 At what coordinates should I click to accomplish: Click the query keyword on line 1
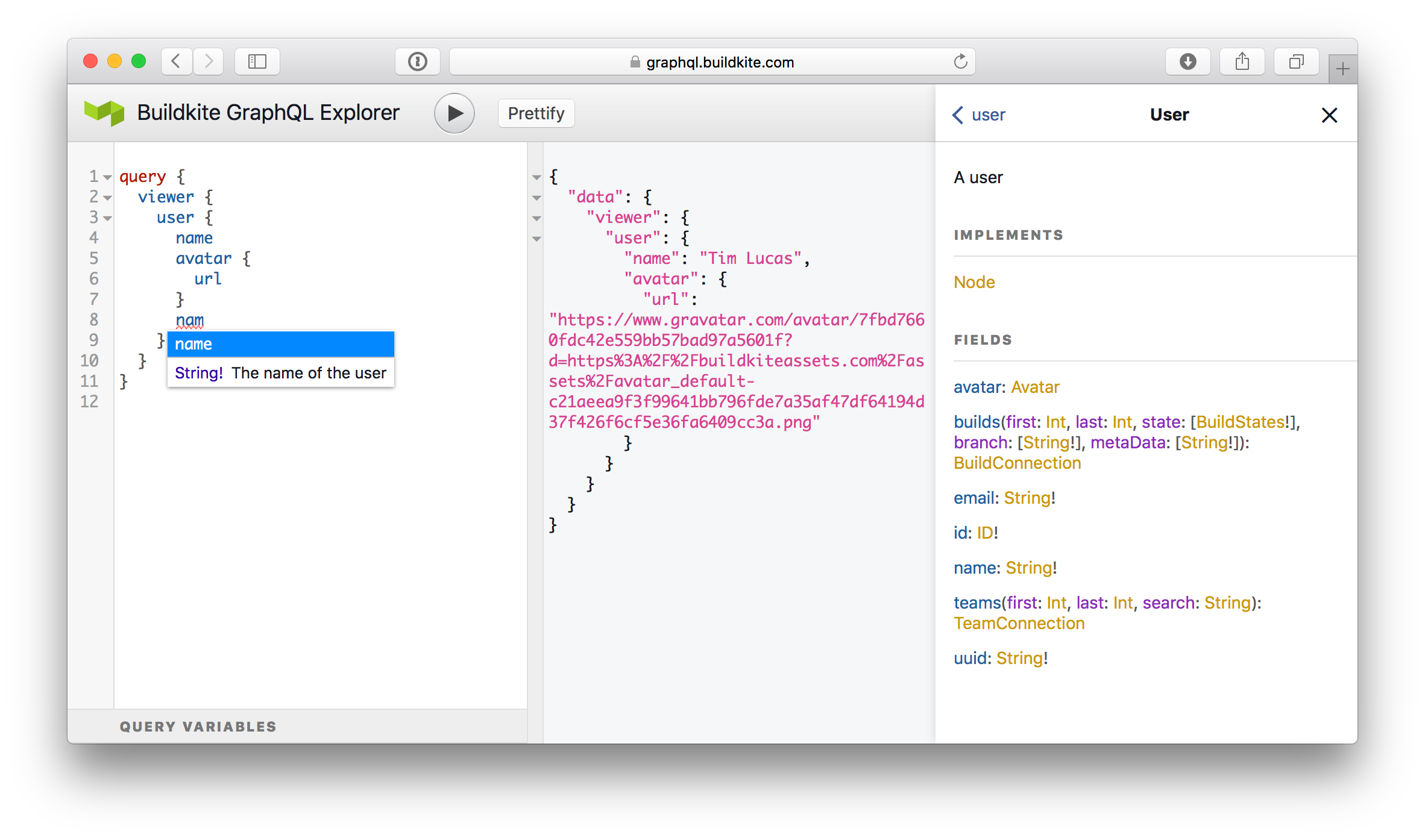[142, 177]
